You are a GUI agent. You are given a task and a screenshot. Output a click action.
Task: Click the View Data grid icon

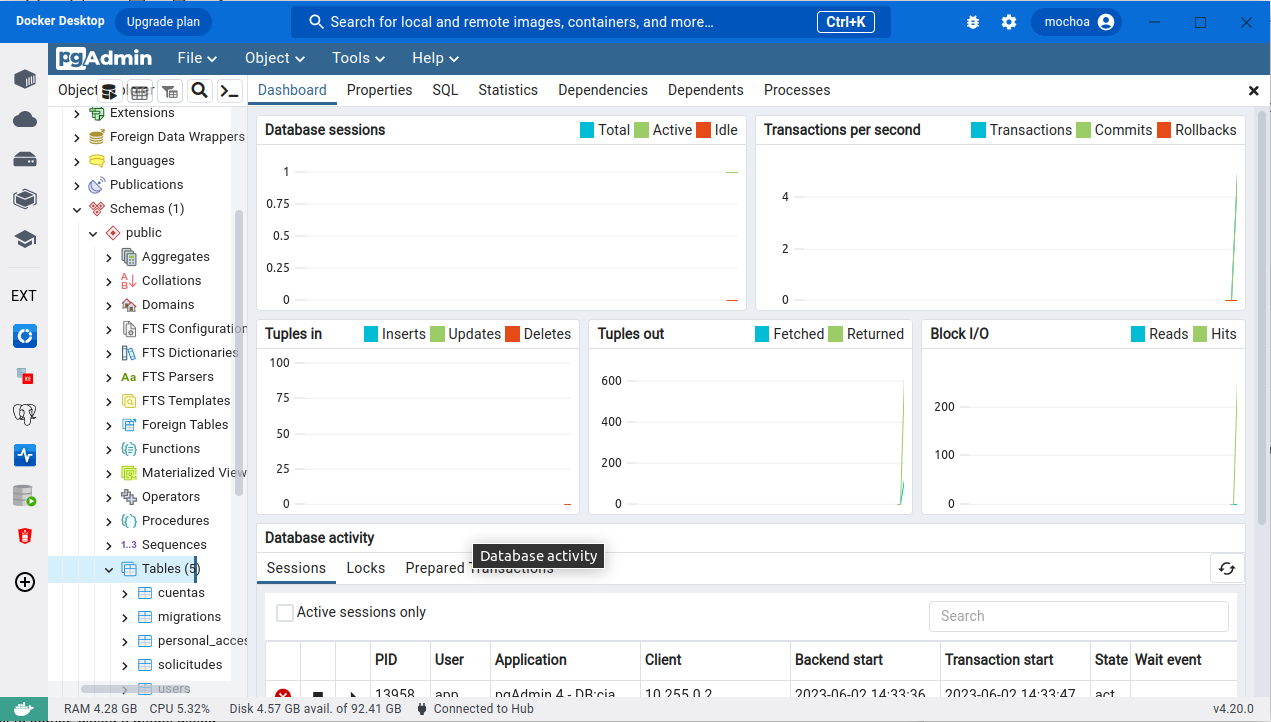point(140,91)
